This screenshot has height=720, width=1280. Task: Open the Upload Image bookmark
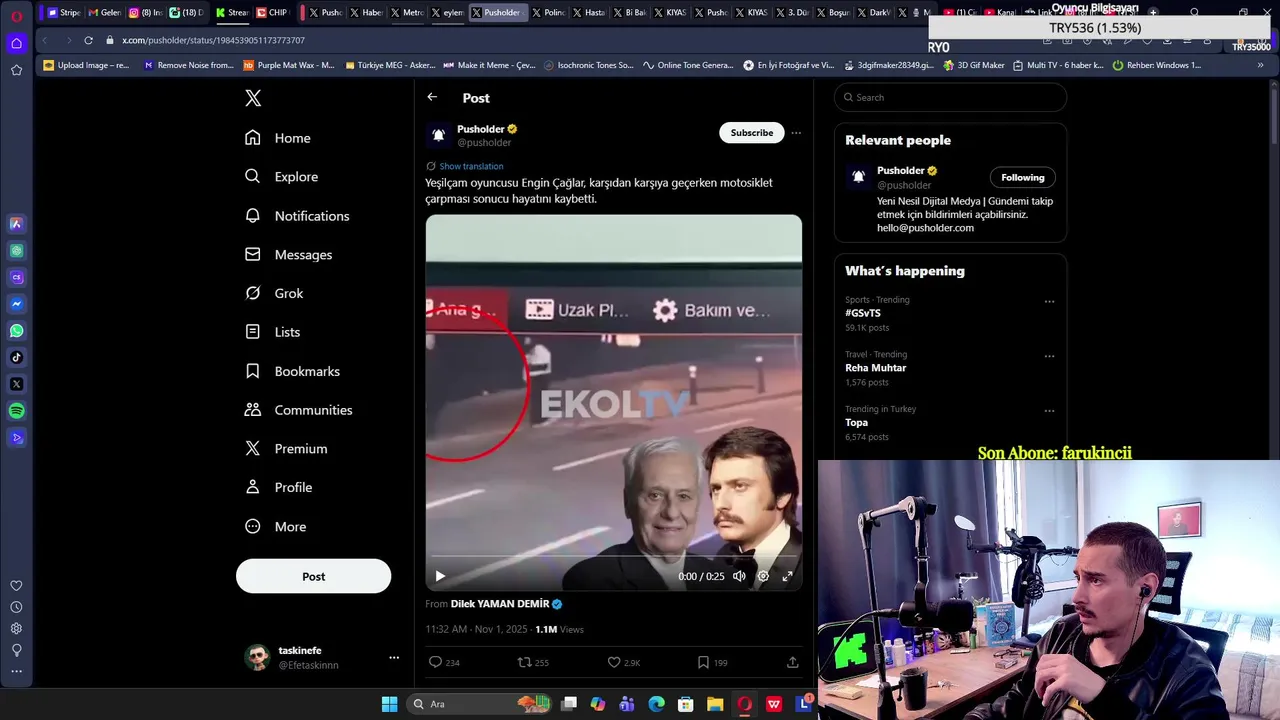(86, 65)
